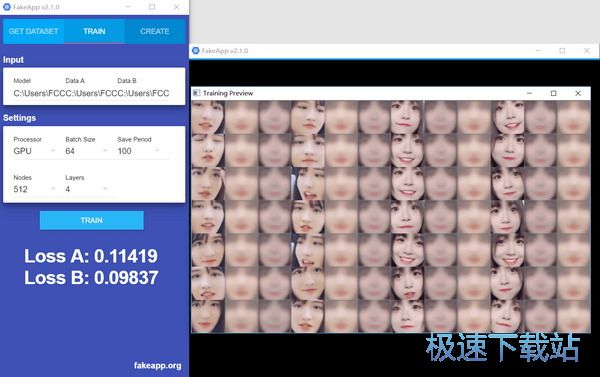Switch to the GET DATASET tab
600x377 pixels.
[x=33, y=31]
